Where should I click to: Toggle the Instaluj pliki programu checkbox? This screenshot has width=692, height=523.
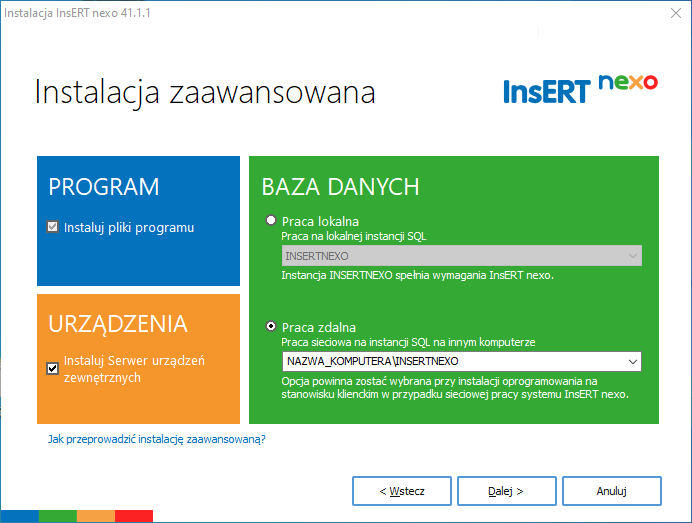[53, 227]
